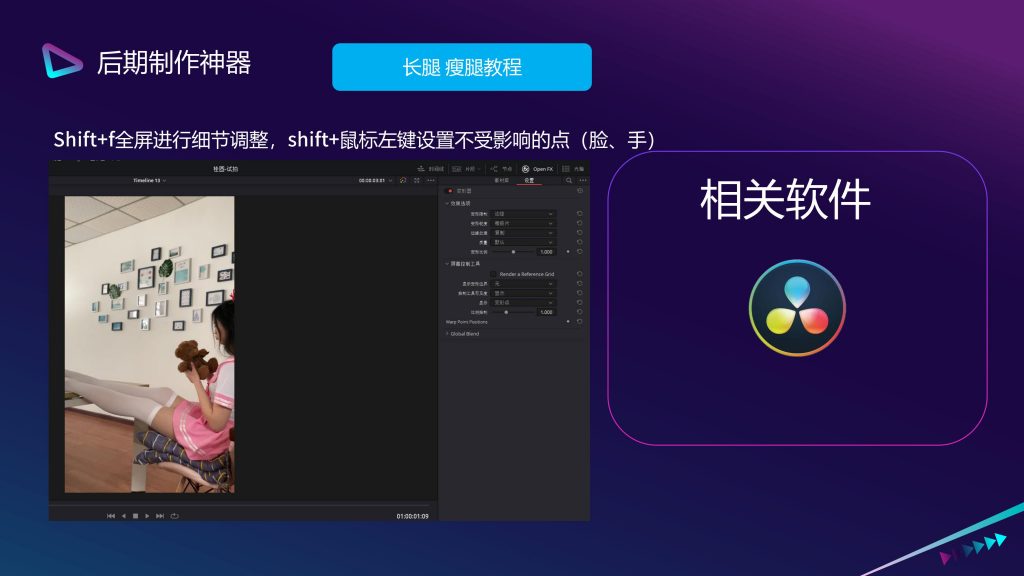Reset the 边缘 dropdown row
This screenshot has height=576, width=1024.
pos(580,214)
